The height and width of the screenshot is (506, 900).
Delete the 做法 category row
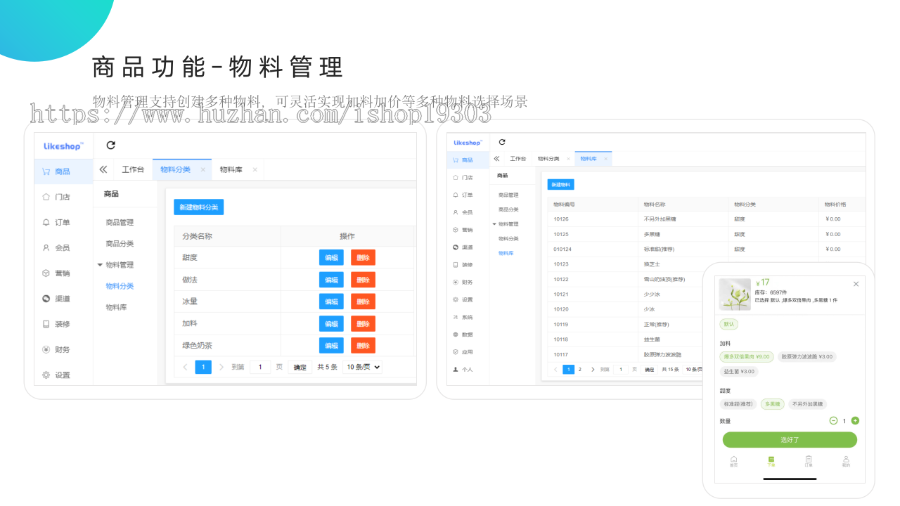pyautogui.click(x=363, y=280)
